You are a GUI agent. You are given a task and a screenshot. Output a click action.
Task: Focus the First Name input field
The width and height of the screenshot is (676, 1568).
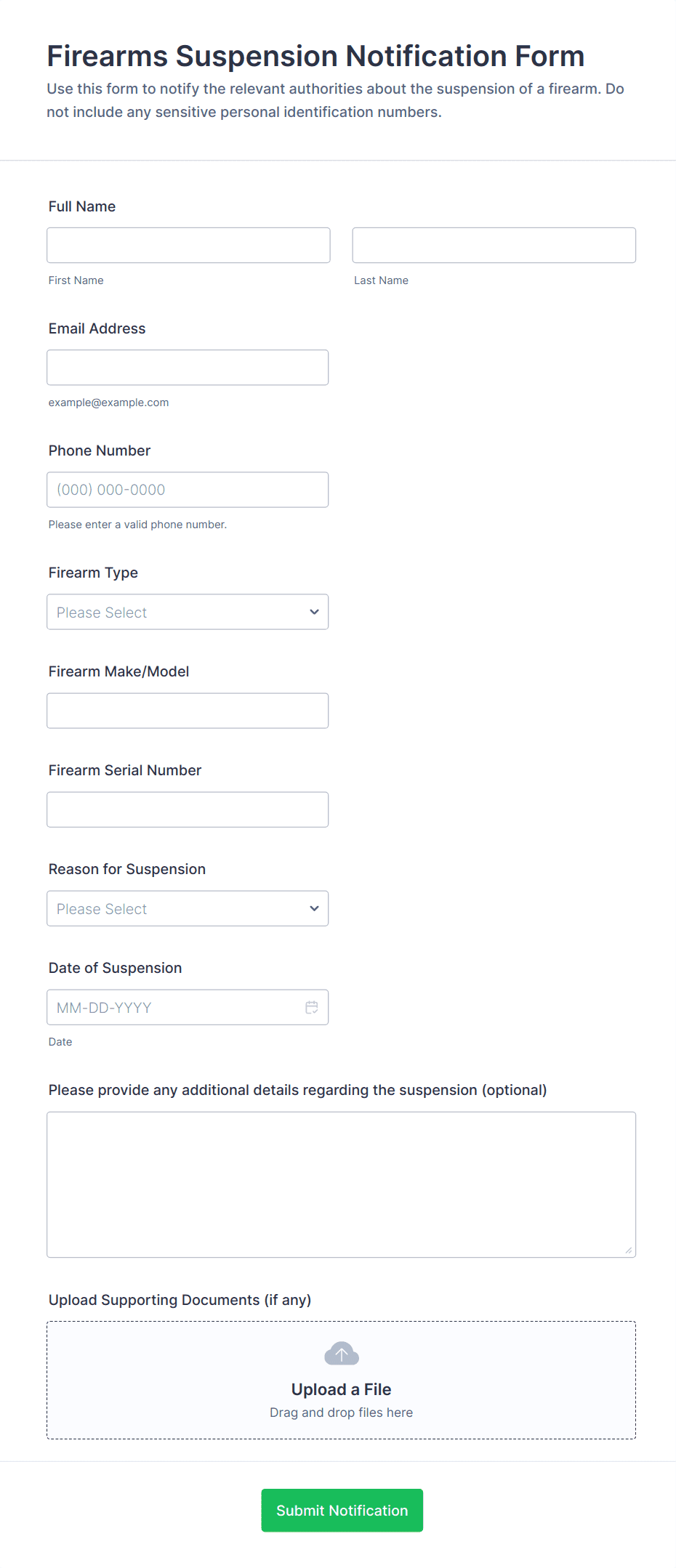(x=188, y=245)
